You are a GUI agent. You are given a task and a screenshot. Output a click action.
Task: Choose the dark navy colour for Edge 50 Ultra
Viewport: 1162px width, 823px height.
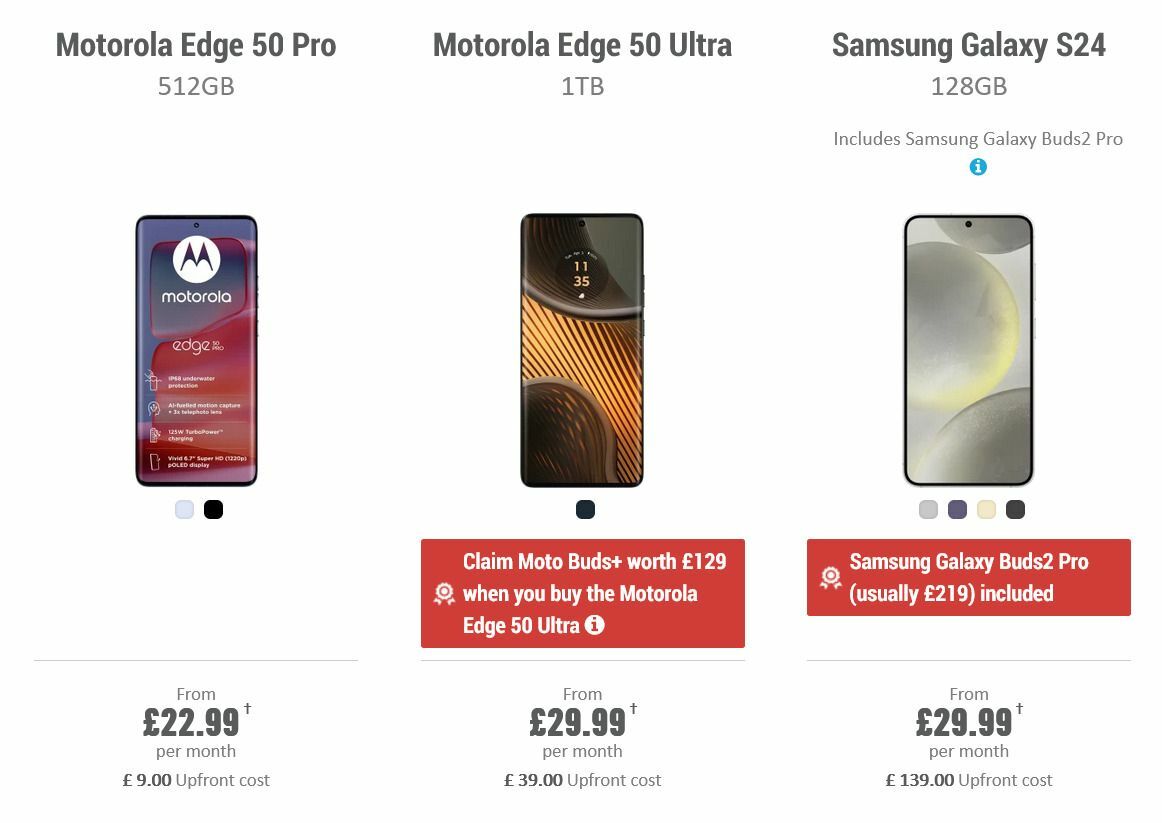coord(584,509)
